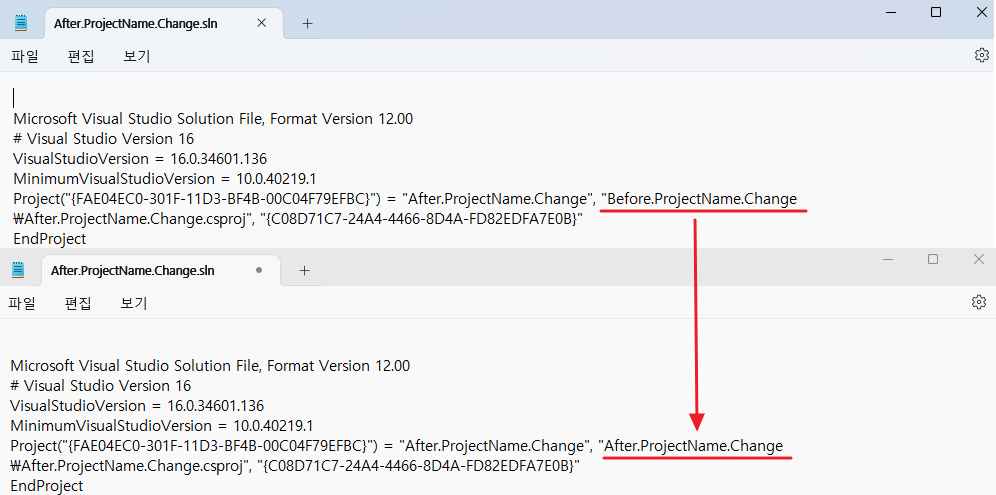Minimize the lower Notepad window
The image size is (996, 495).
pos(887,259)
